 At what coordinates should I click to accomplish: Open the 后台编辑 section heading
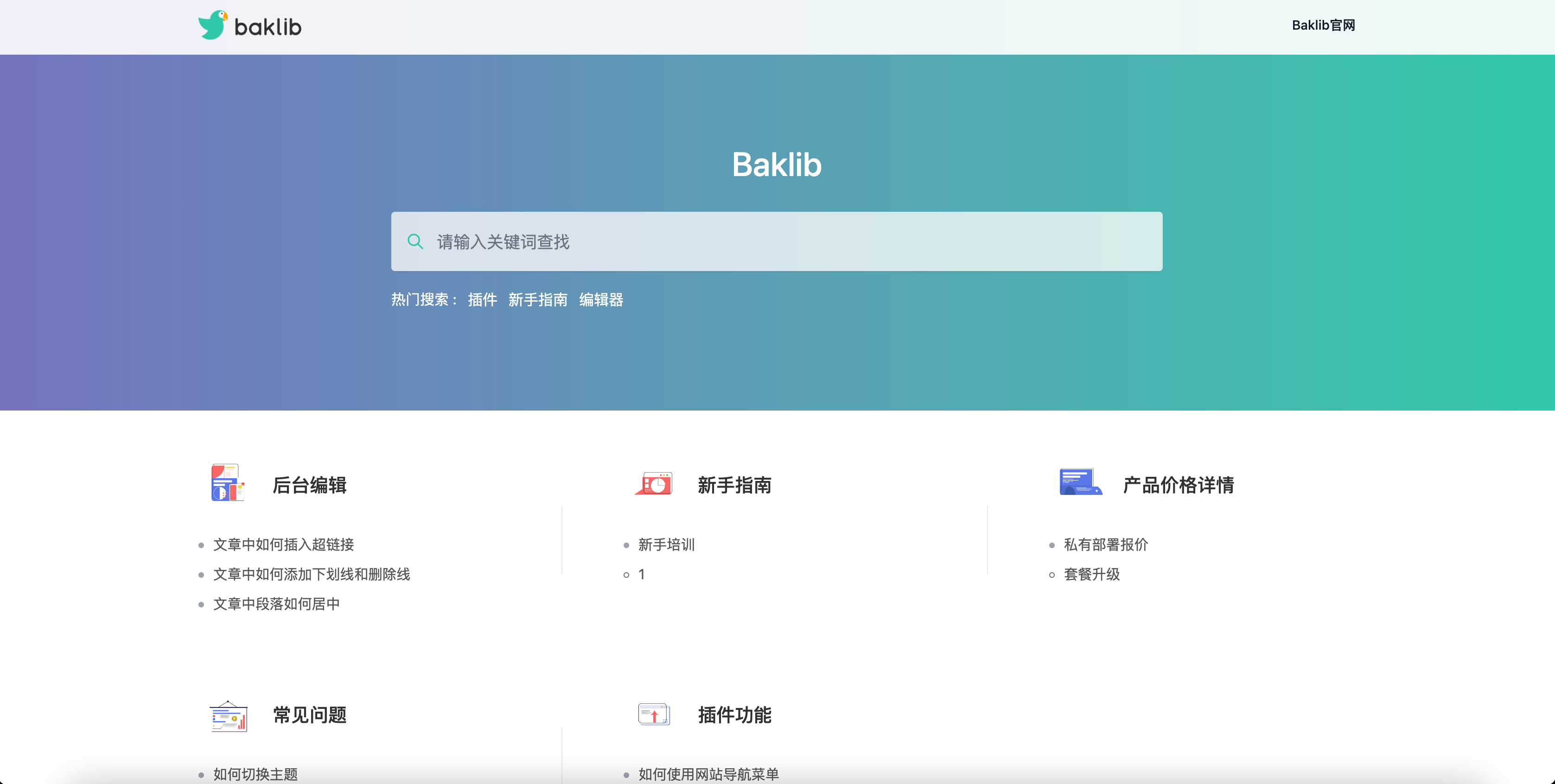(310, 485)
